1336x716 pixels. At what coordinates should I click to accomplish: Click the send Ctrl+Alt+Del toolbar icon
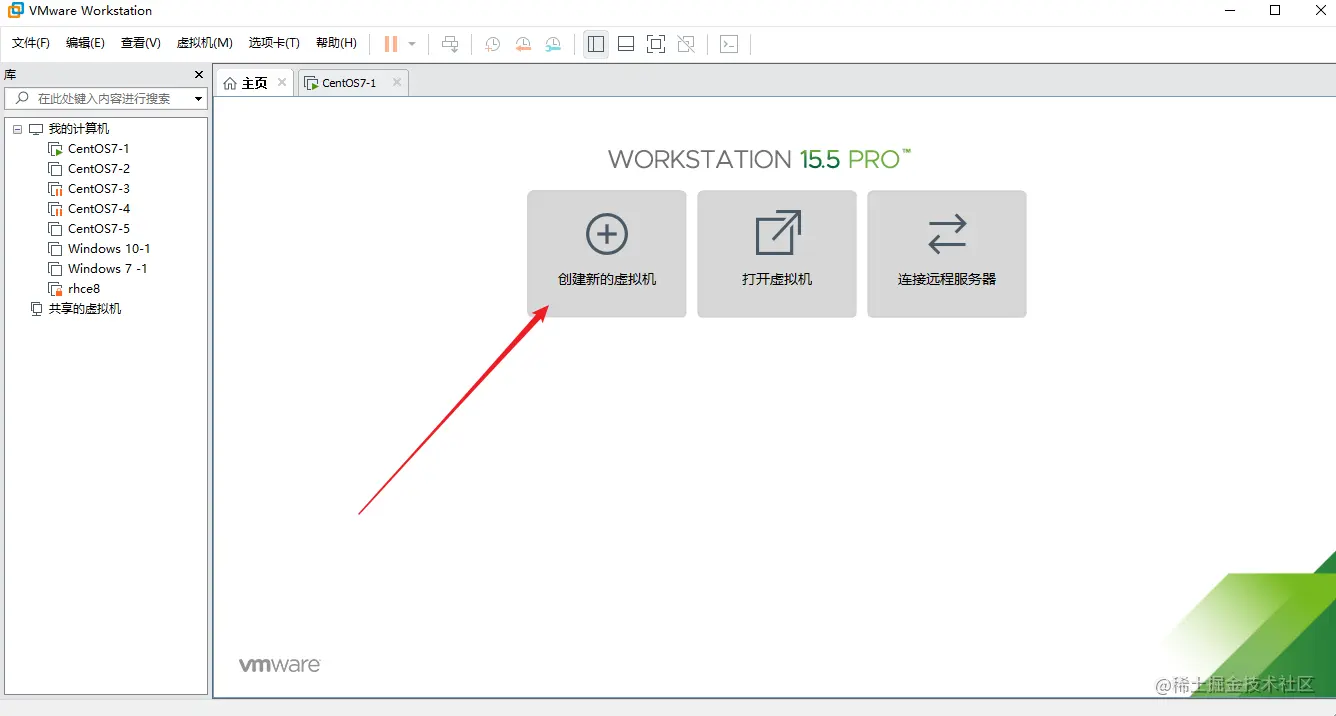[450, 44]
